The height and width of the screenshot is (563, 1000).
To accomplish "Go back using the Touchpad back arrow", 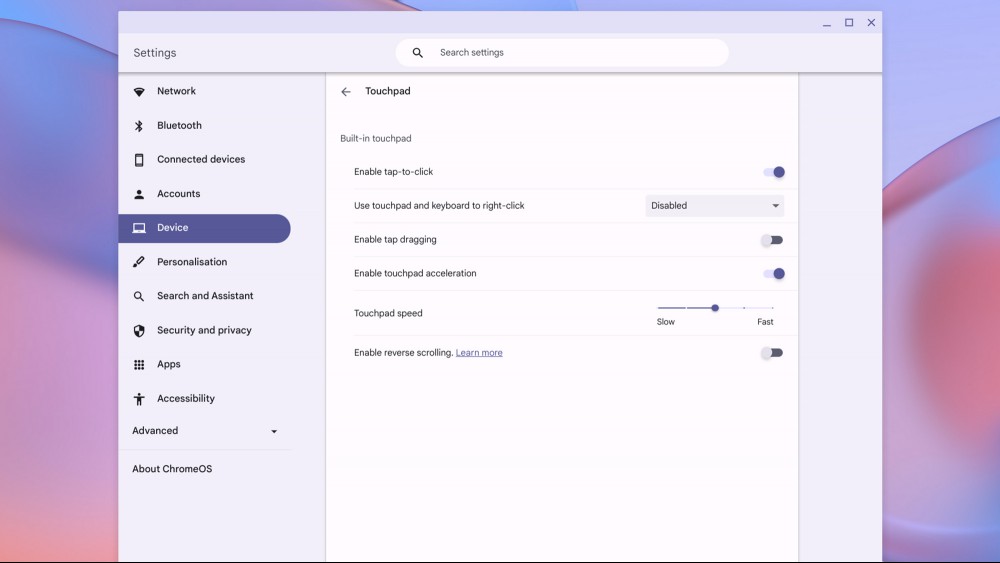I will click(346, 92).
